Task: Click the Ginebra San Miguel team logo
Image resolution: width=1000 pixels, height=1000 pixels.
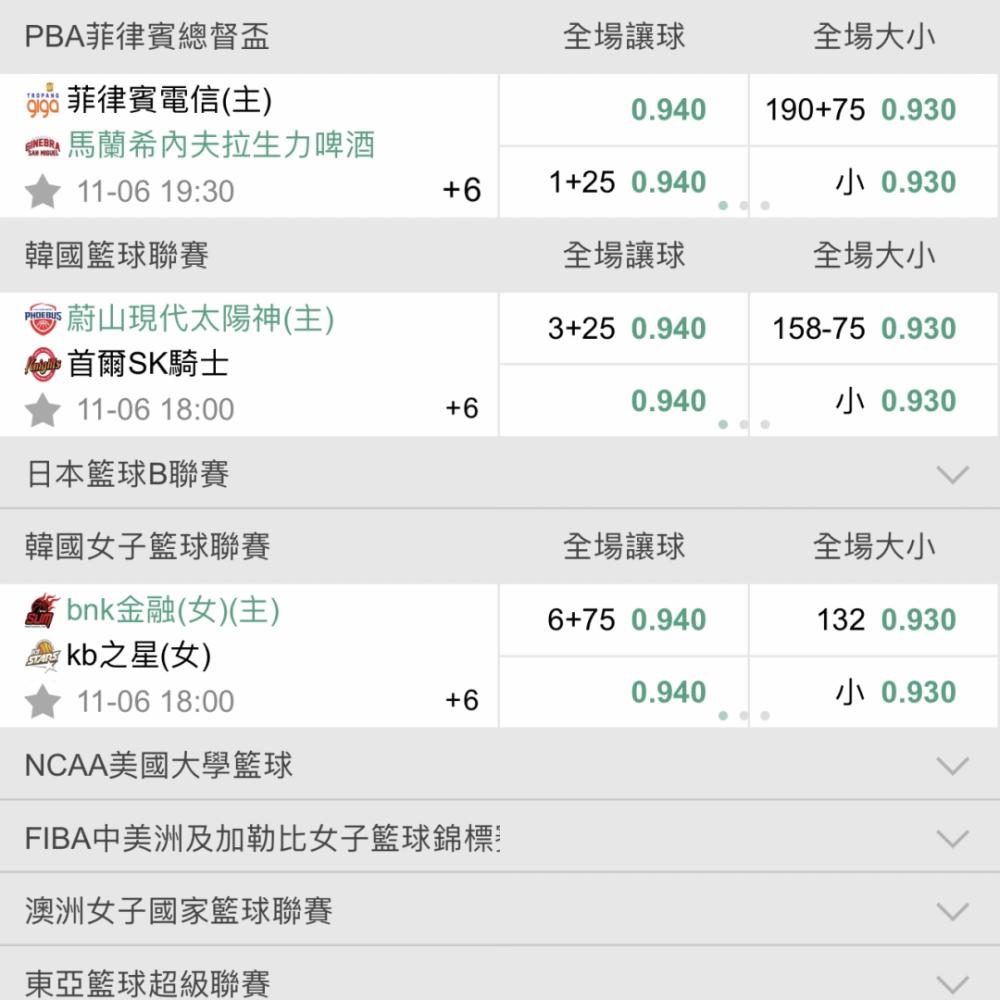Action: [43, 146]
